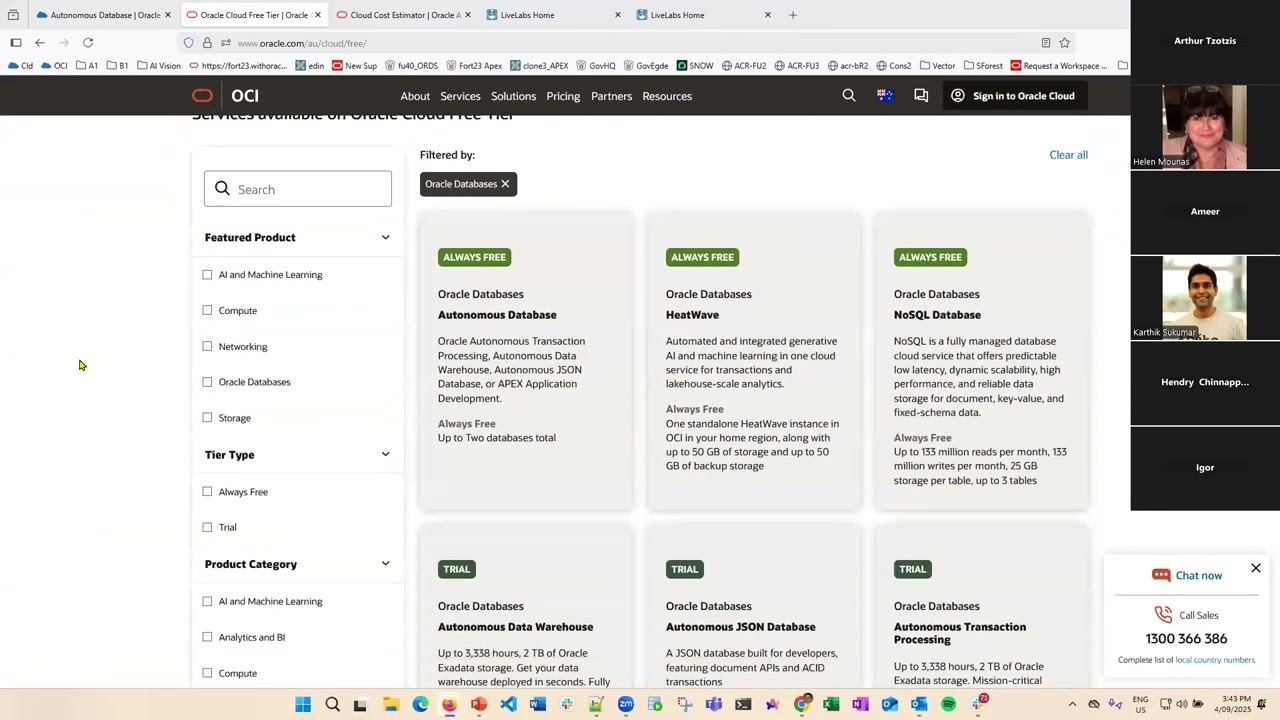Viewport: 1280px width, 720px height.
Task: Close the Chat now popup
Action: 1256,568
